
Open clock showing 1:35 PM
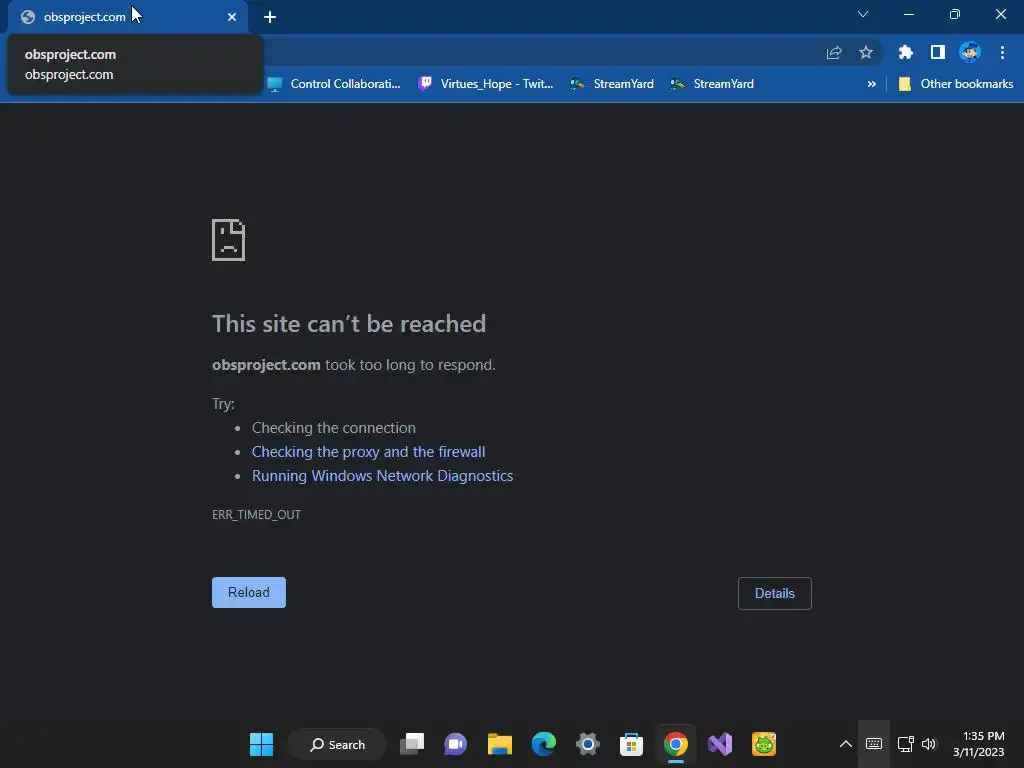978,744
